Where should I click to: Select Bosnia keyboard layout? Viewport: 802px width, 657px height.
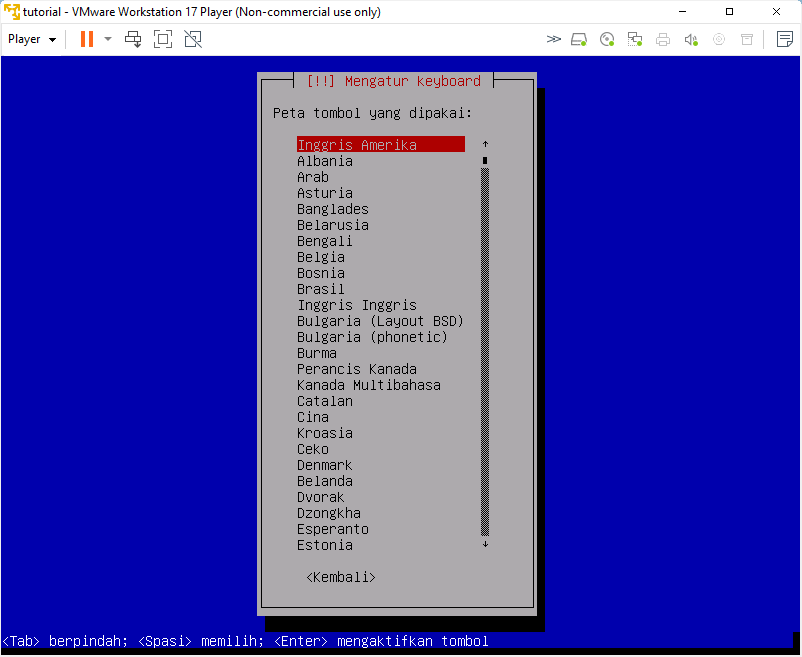click(x=321, y=273)
